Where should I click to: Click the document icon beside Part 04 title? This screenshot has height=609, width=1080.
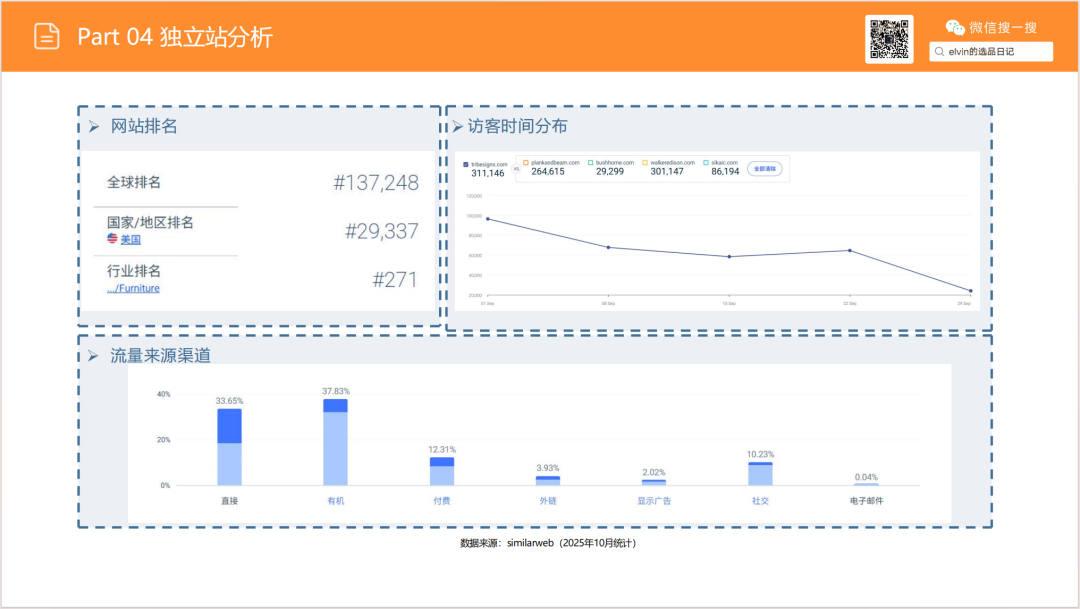click(47, 36)
